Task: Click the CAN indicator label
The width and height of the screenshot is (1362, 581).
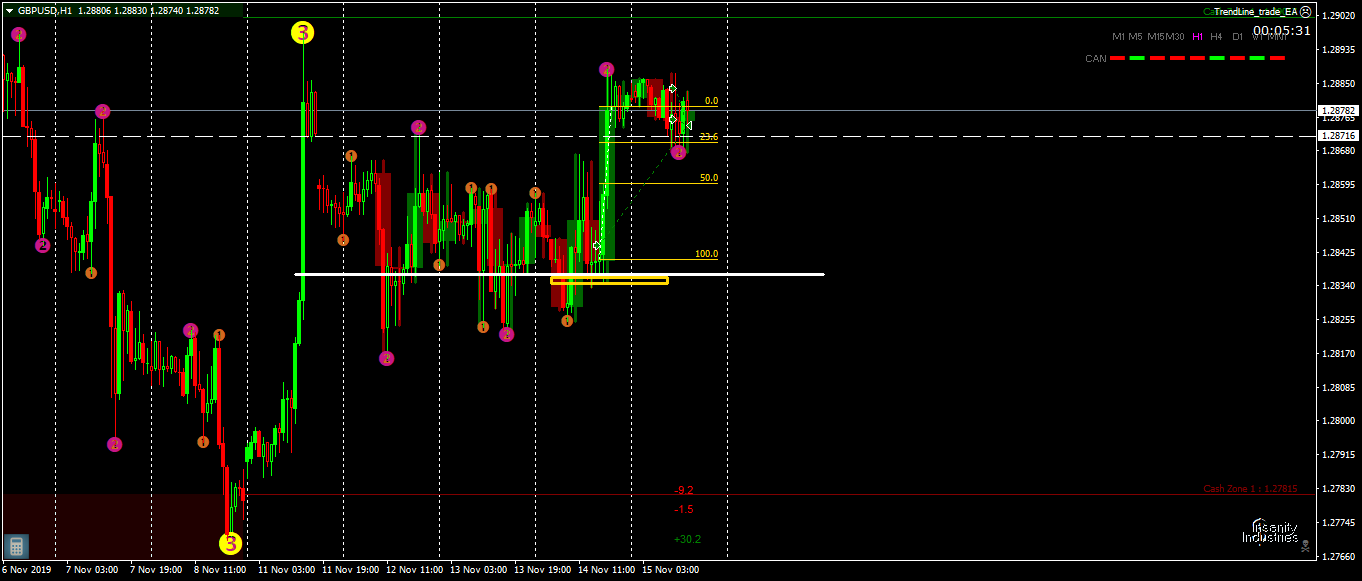Action: pyautogui.click(x=1096, y=58)
